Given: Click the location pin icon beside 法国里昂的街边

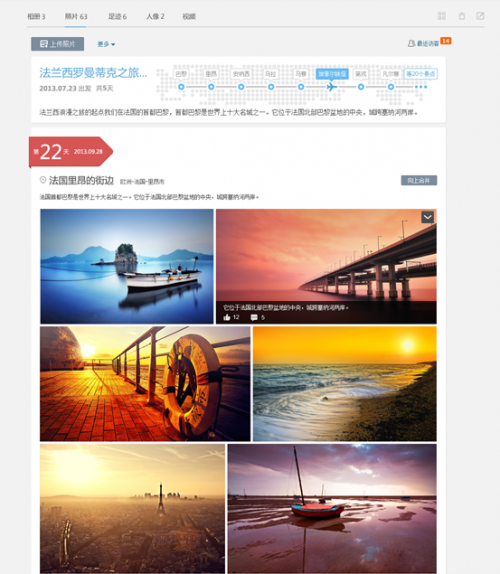Looking at the screenshot, I should [43, 180].
